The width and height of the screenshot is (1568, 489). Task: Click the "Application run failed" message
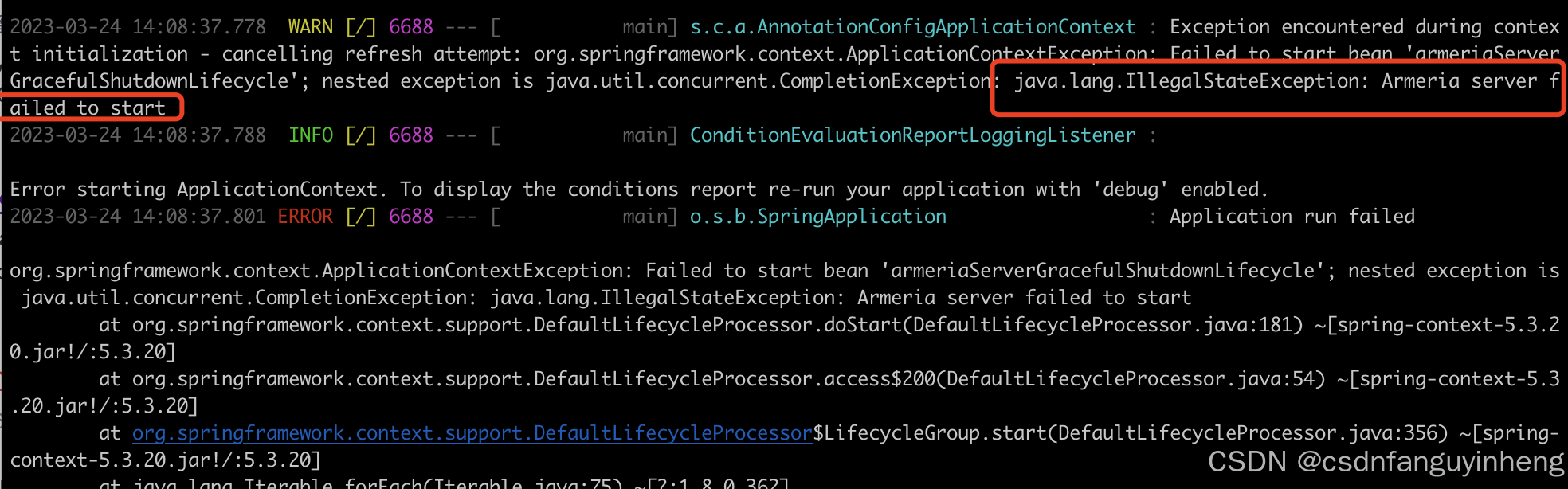pyautogui.click(x=1292, y=217)
